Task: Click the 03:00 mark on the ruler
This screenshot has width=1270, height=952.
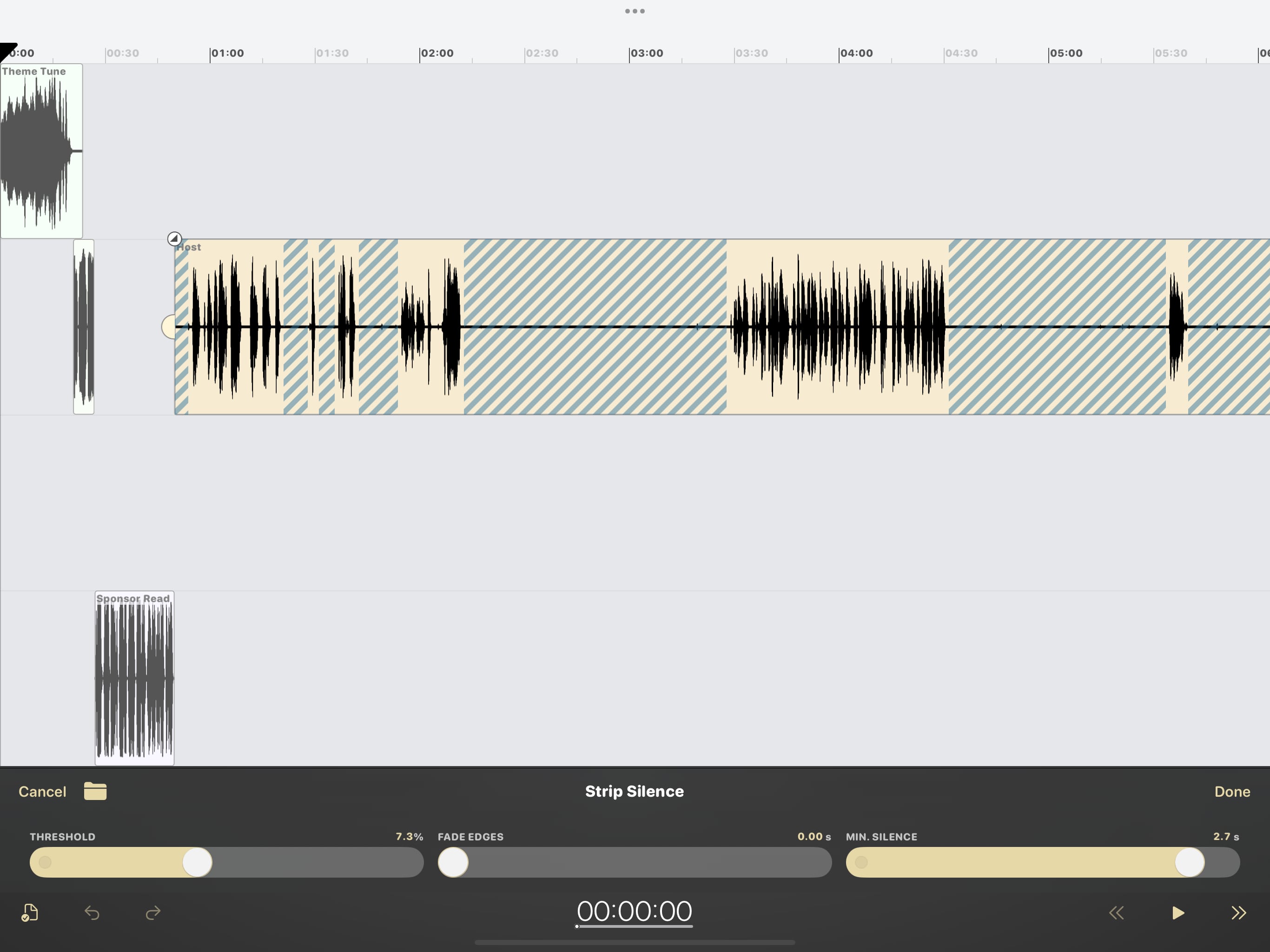Action: (646, 53)
